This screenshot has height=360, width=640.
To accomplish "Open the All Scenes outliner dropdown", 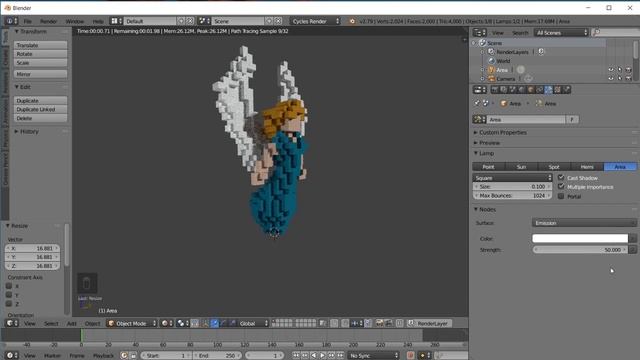I will click(x=562, y=33).
